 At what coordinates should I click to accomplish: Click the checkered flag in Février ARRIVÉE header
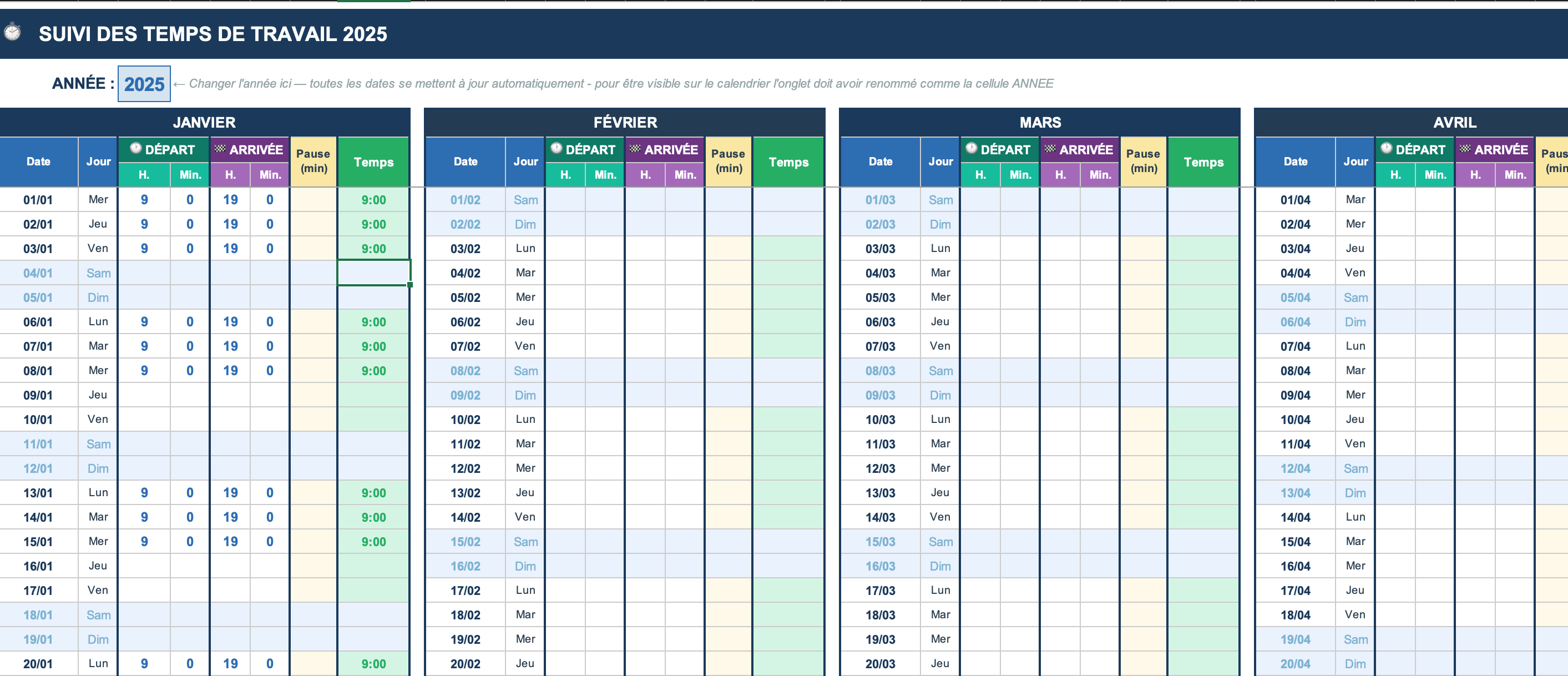pos(635,149)
